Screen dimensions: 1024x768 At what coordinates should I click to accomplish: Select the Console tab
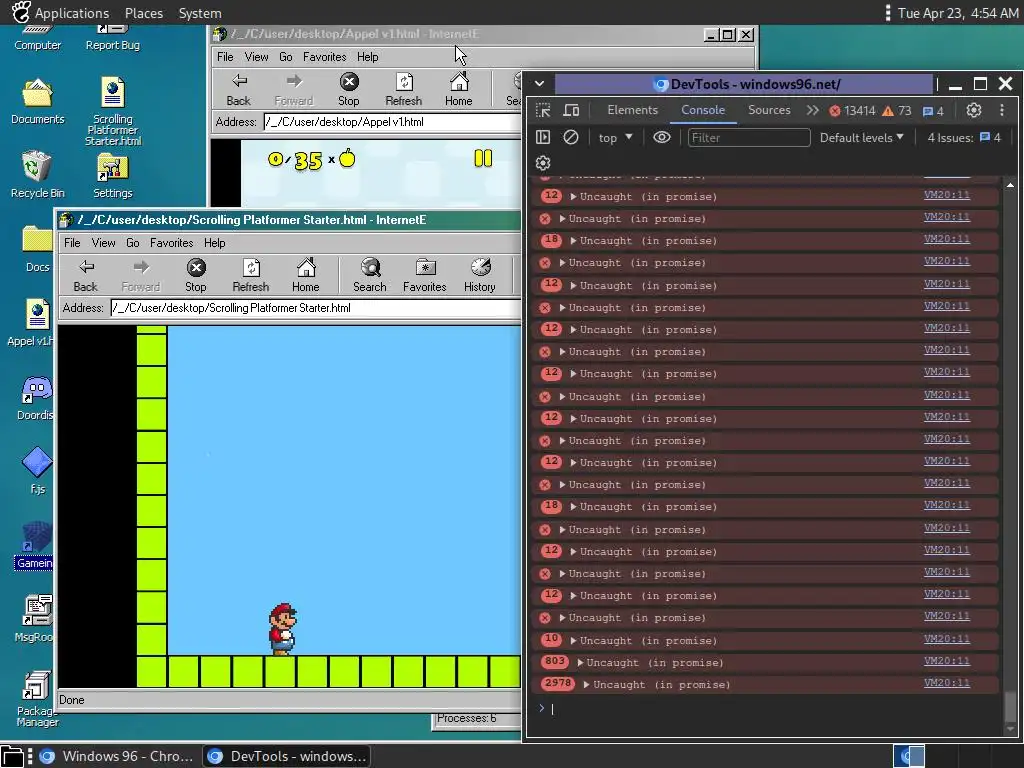point(703,110)
